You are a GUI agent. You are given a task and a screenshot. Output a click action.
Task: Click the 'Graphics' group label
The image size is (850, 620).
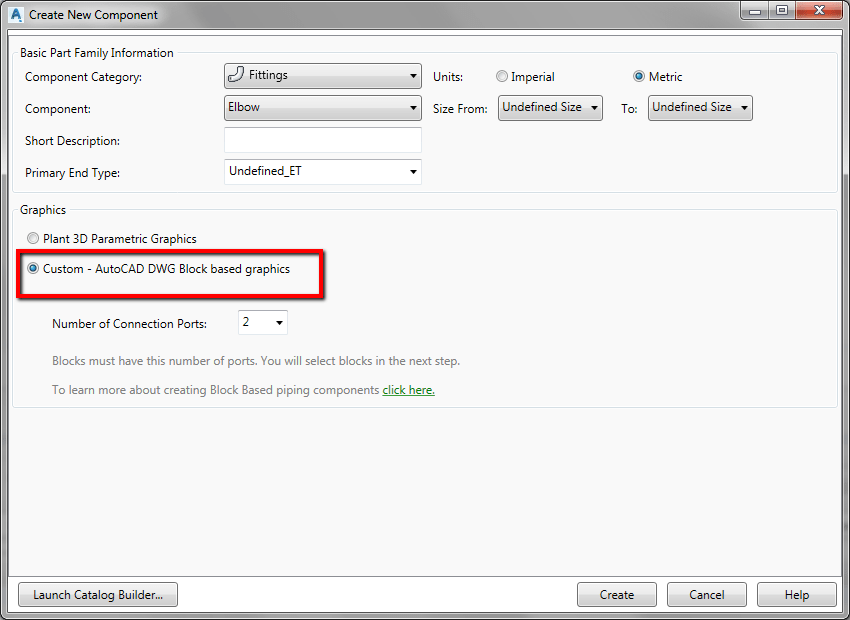click(43, 210)
